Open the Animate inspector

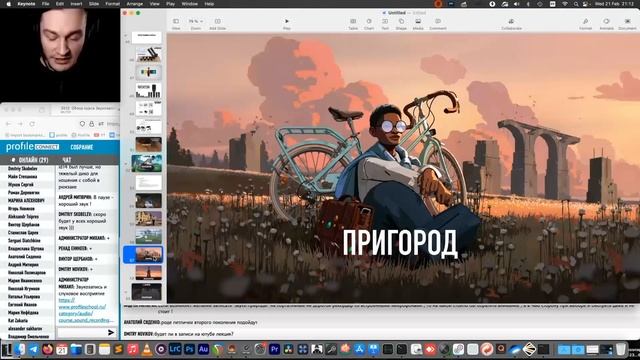(x=606, y=24)
